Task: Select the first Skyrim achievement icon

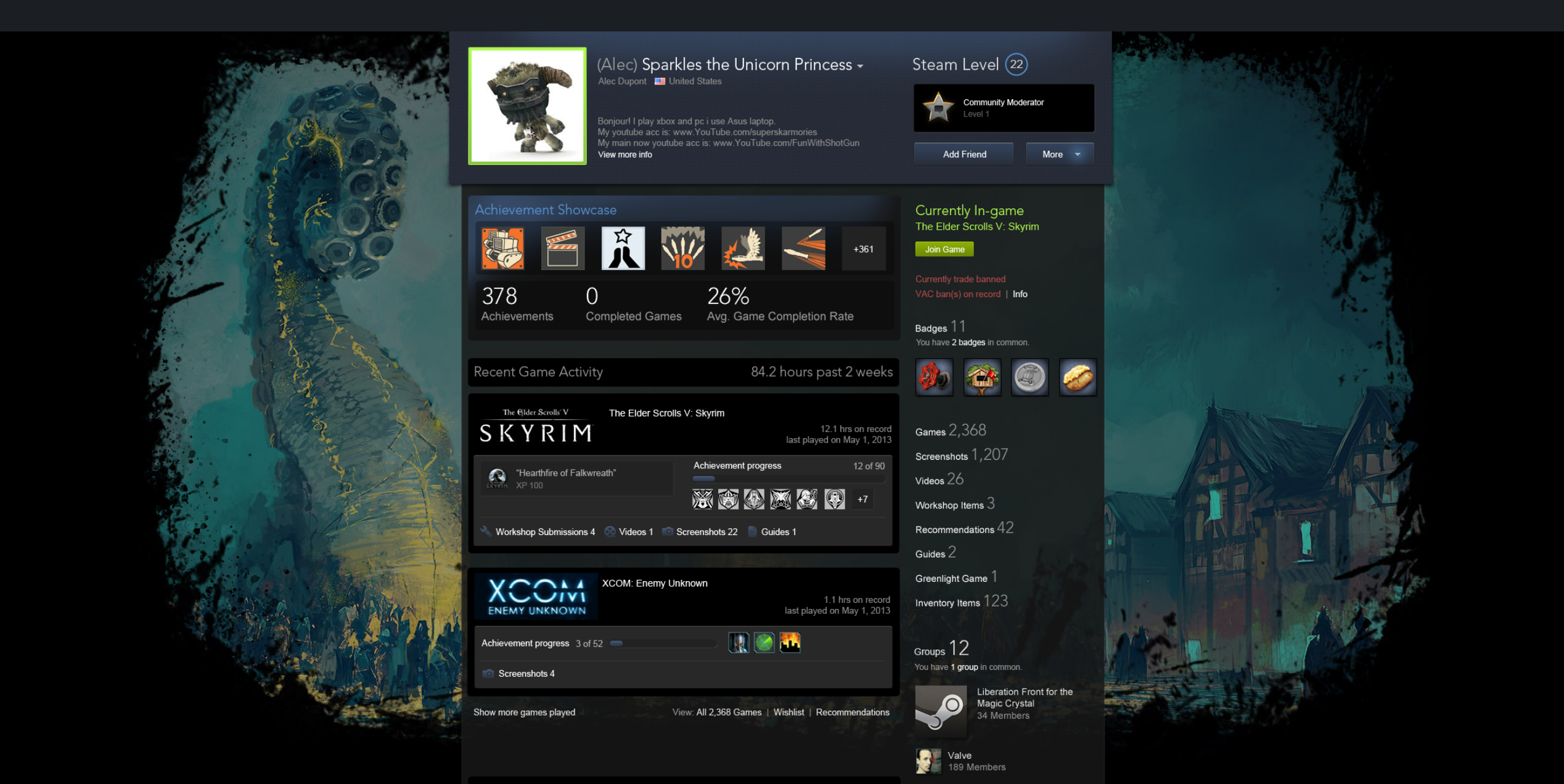Action: pos(702,499)
